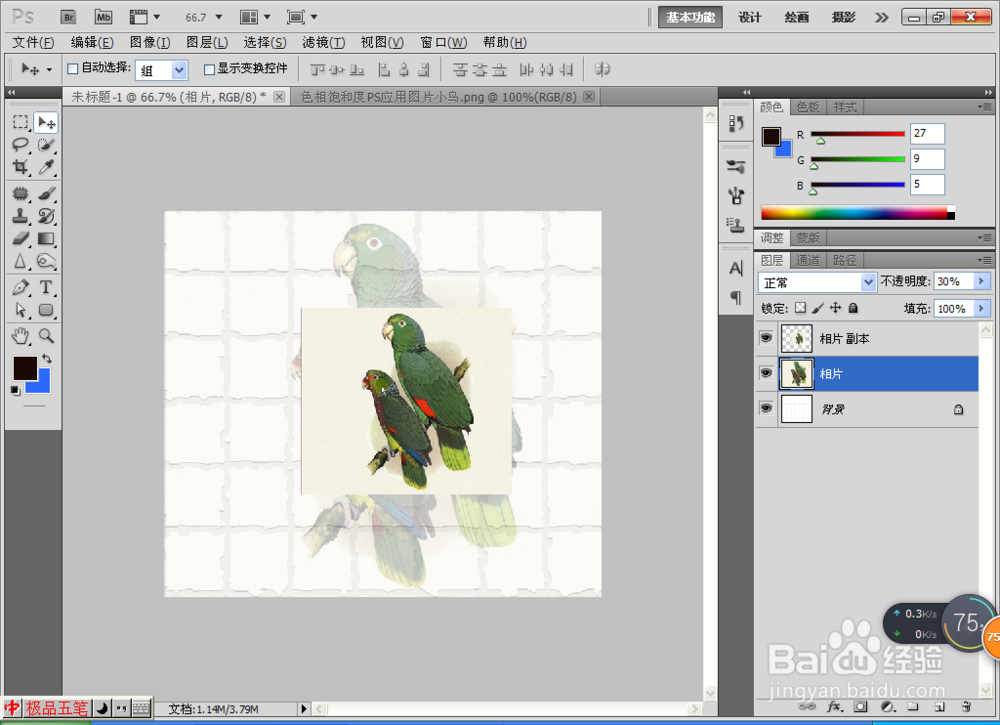Screen dimensions: 1000x725
Task: Select the Horizontal Type tool
Action: pos(46,288)
